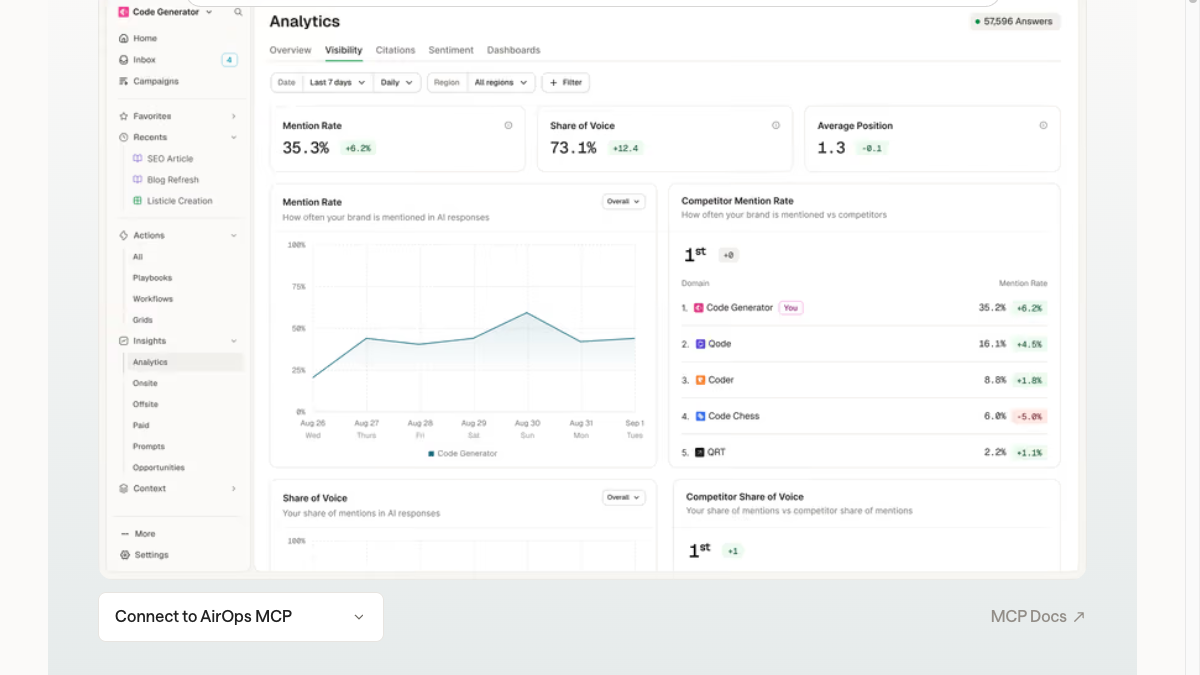Click the search magnifier icon in sidebar
The width and height of the screenshot is (1200, 675).
238,12
